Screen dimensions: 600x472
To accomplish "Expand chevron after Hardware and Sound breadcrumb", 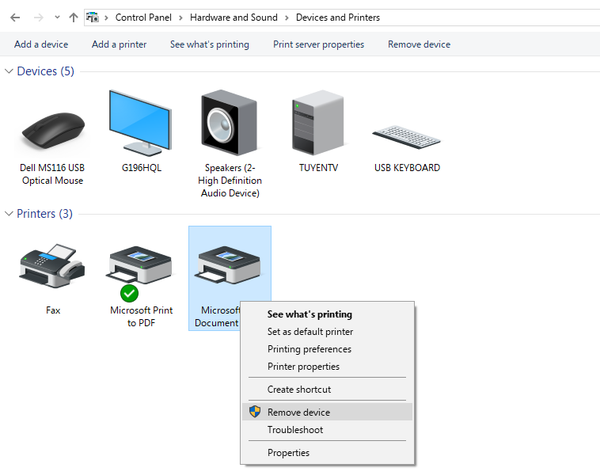I will 287,18.
